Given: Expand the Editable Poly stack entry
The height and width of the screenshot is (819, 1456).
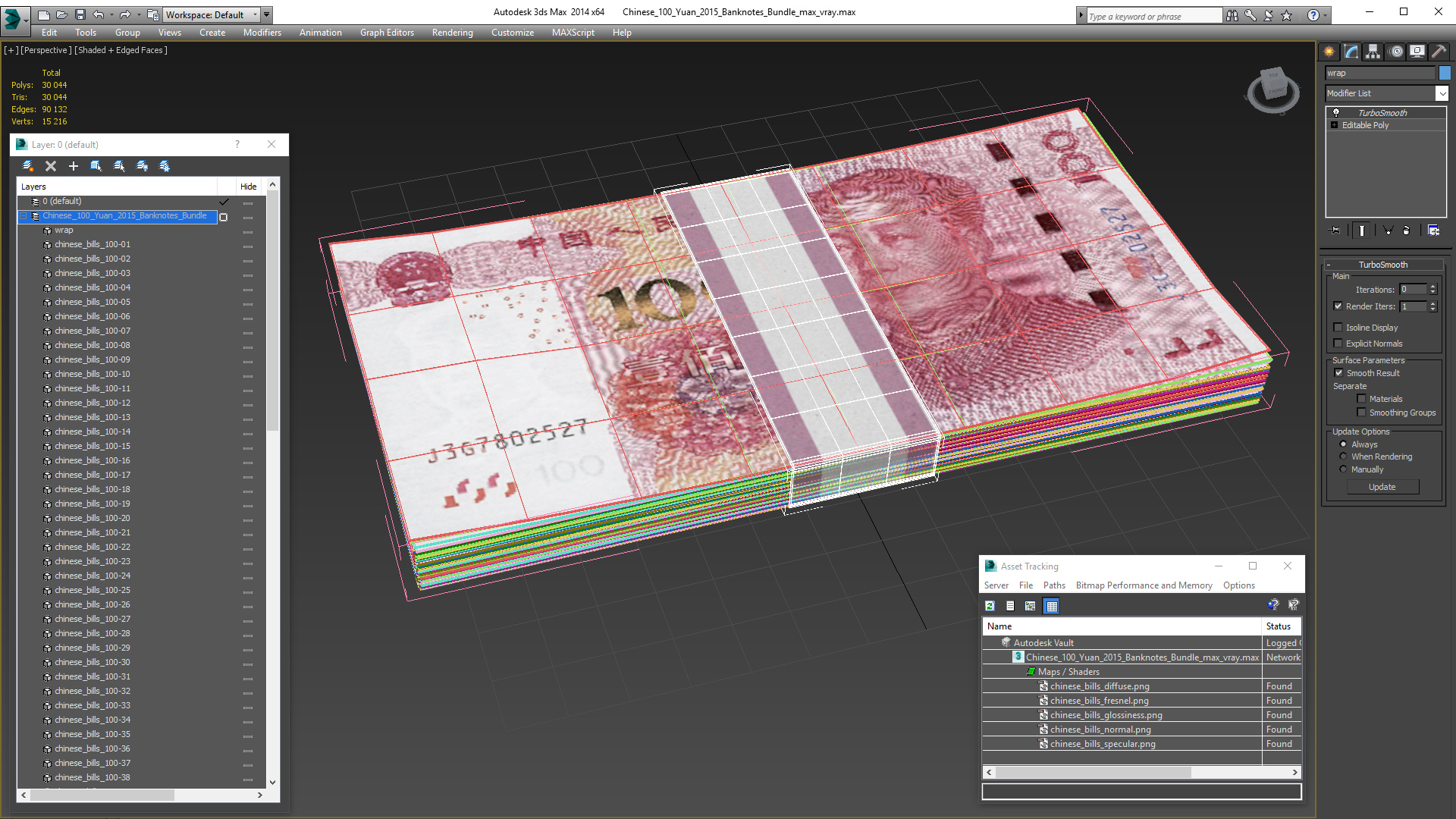Looking at the screenshot, I should coord(1335,125).
